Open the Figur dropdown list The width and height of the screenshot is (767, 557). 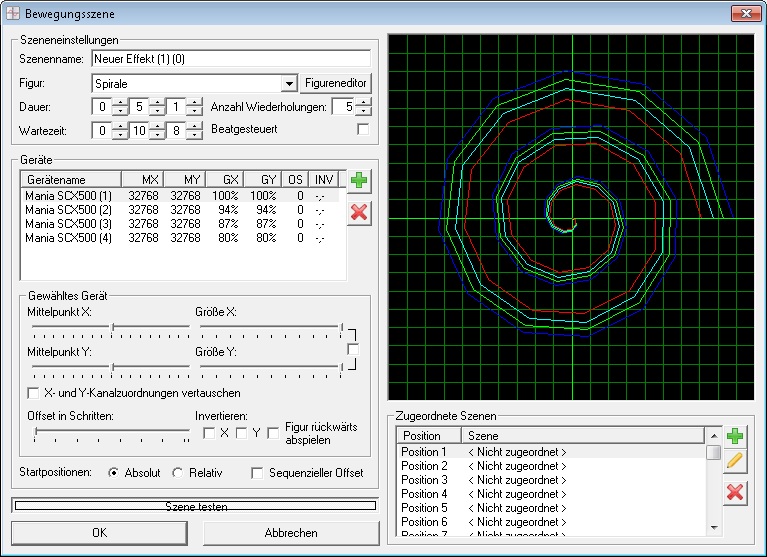[289, 83]
